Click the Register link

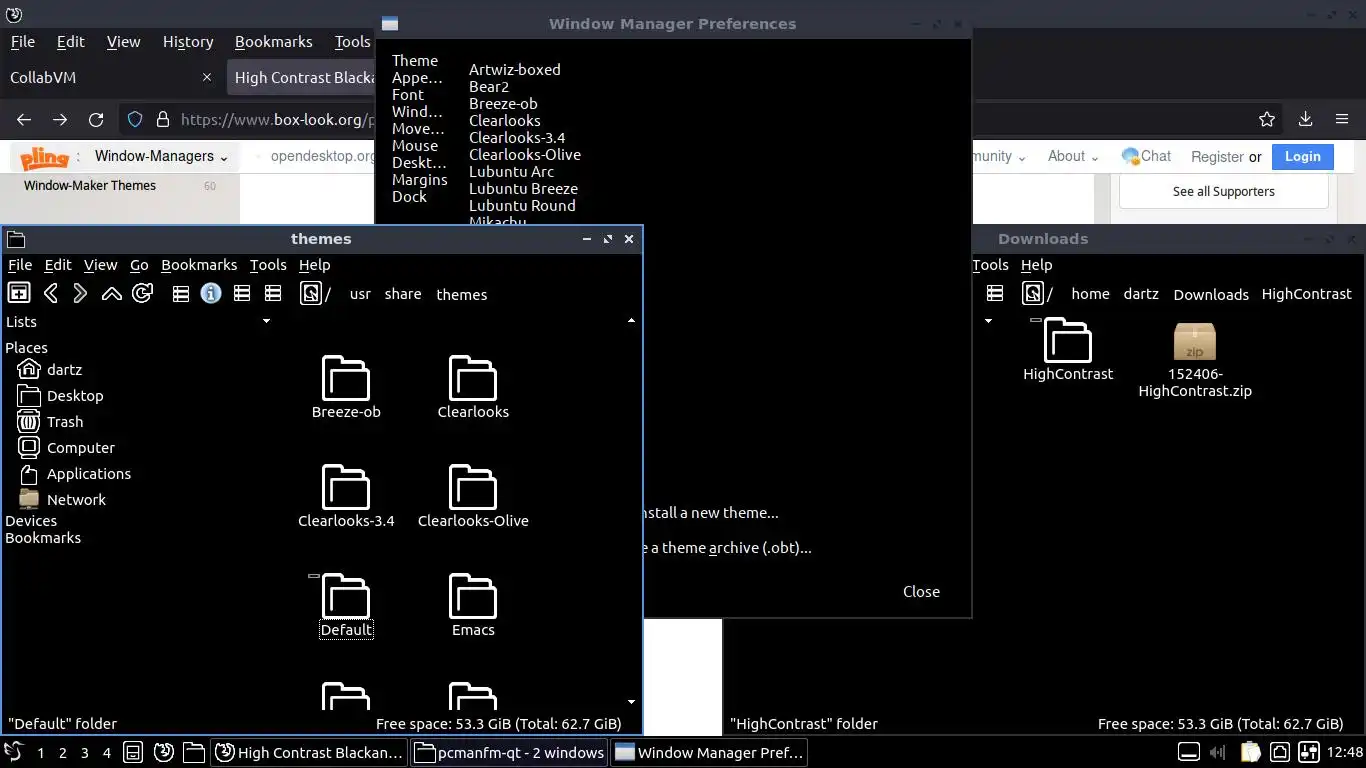coord(1217,156)
